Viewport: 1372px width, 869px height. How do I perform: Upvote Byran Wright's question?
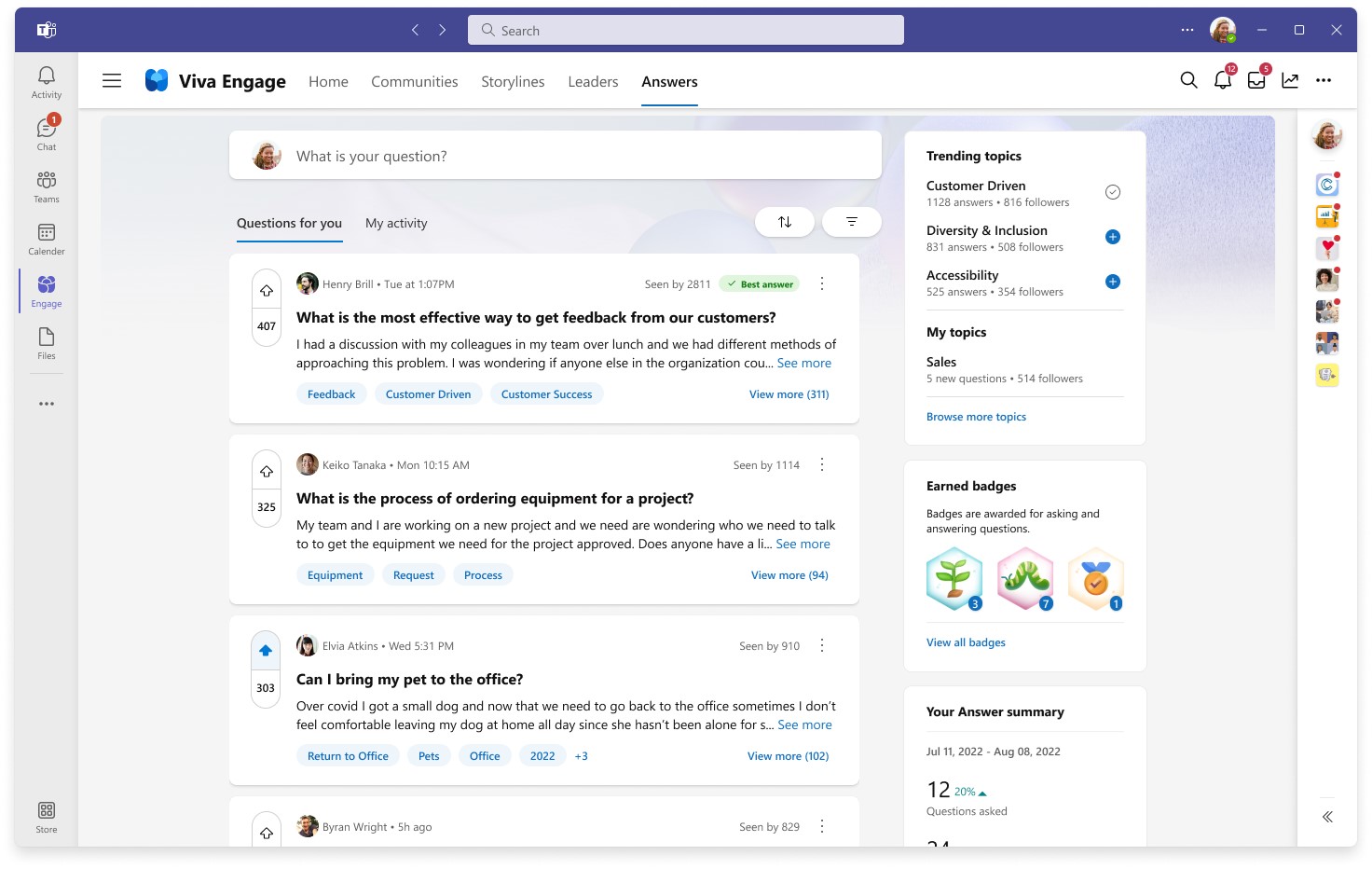point(267,833)
